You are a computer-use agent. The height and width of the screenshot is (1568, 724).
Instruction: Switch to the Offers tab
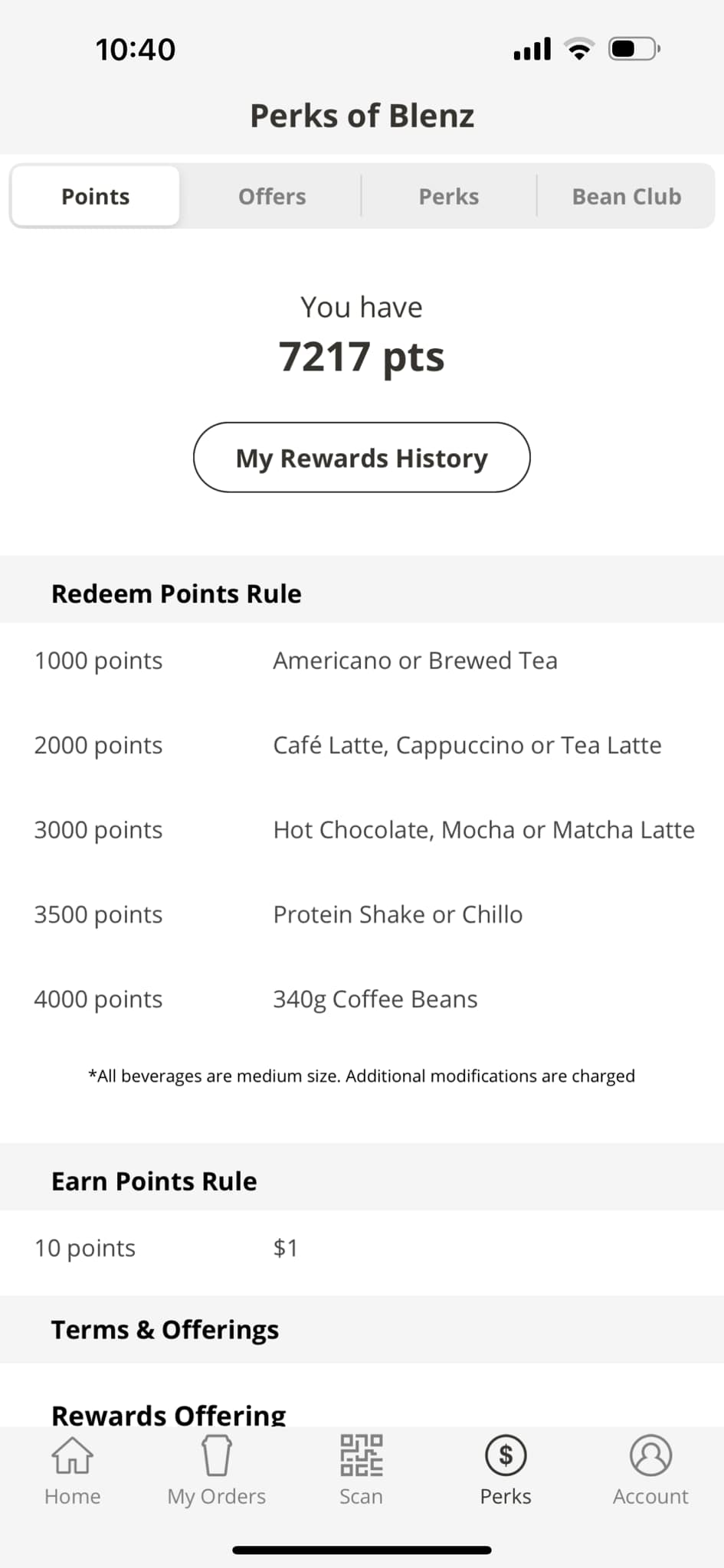pyautogui.click(x=272, y=196)
